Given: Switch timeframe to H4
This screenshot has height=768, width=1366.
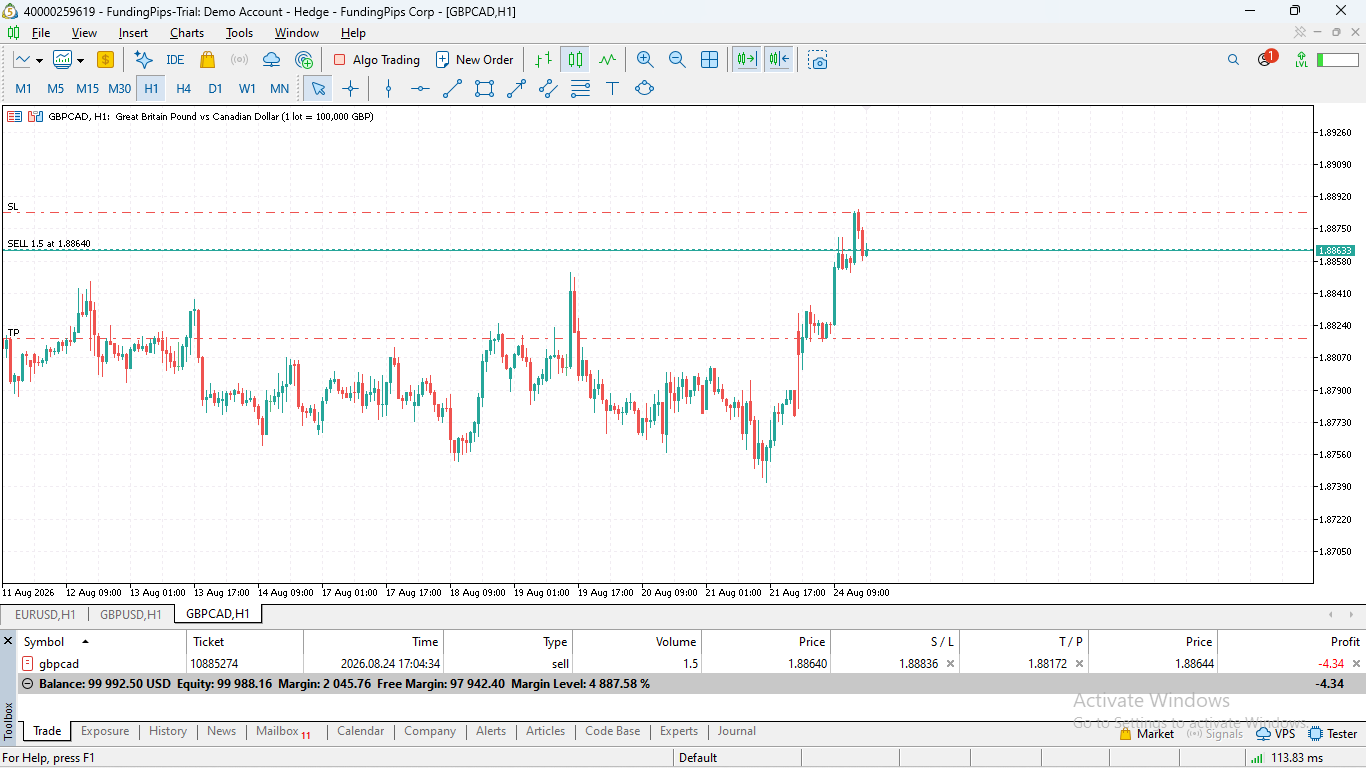Looking at the screenshot, I should [183, 88].
